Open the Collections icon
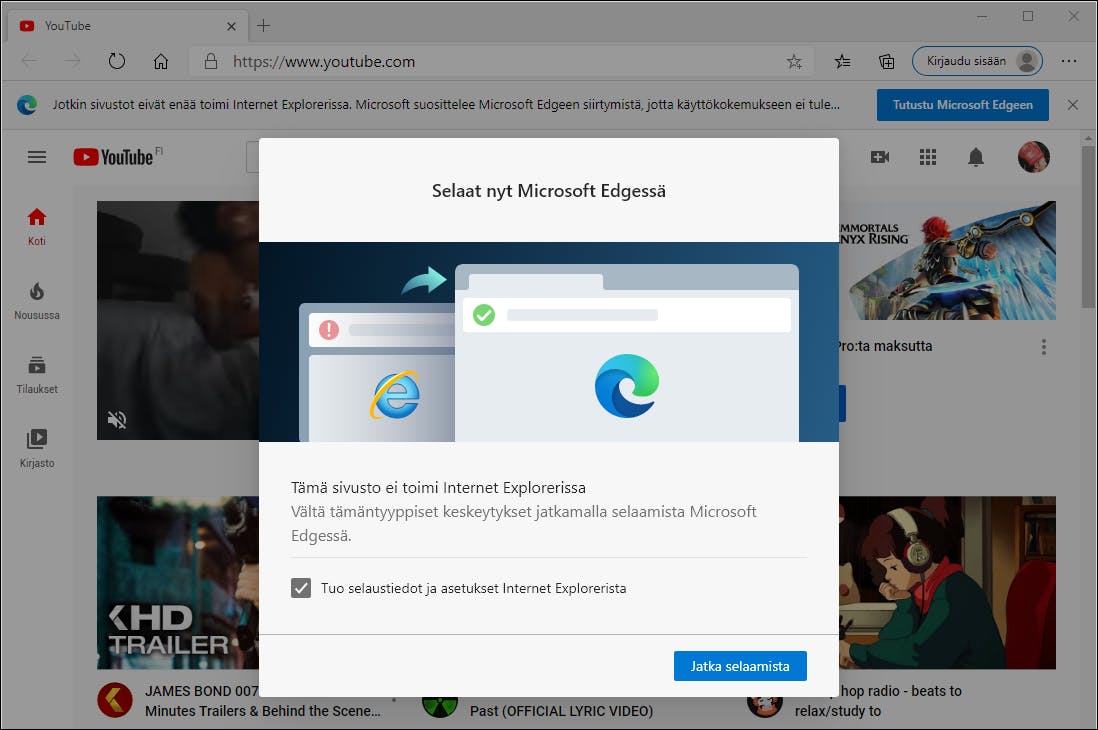1098x730 pixels. tap(887, 62)
